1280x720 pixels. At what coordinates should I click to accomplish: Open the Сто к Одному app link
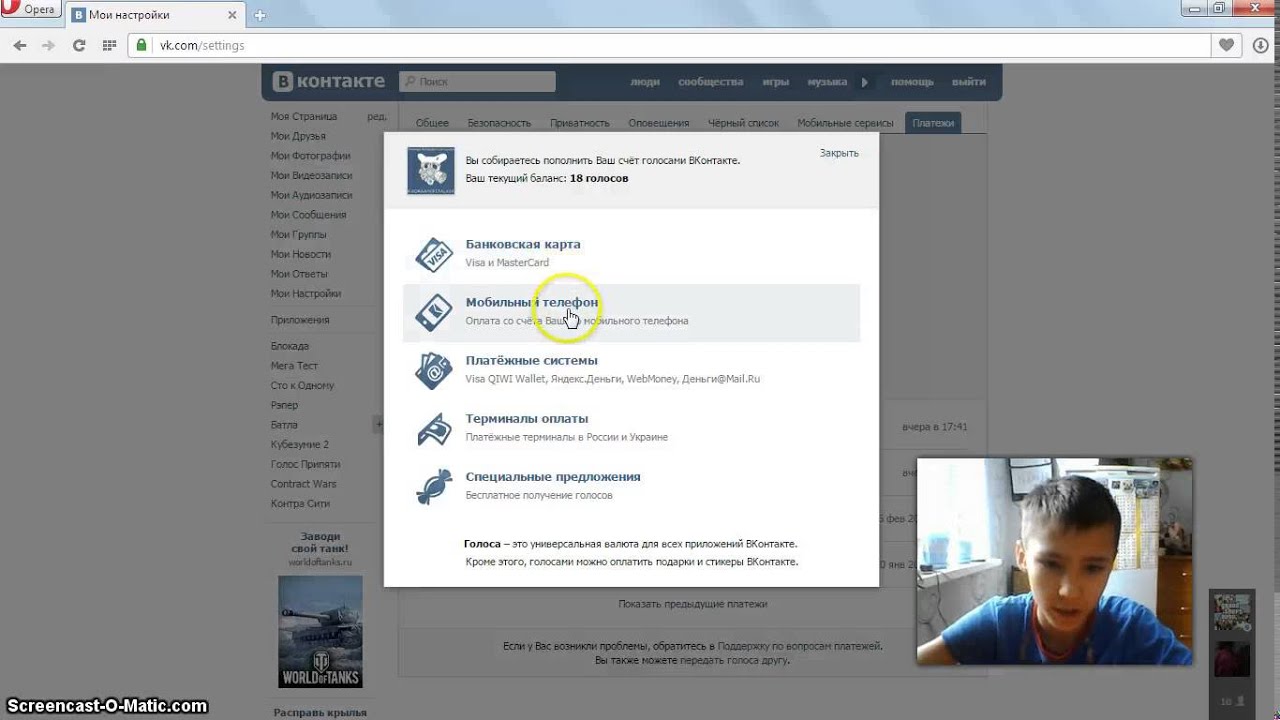302,385
